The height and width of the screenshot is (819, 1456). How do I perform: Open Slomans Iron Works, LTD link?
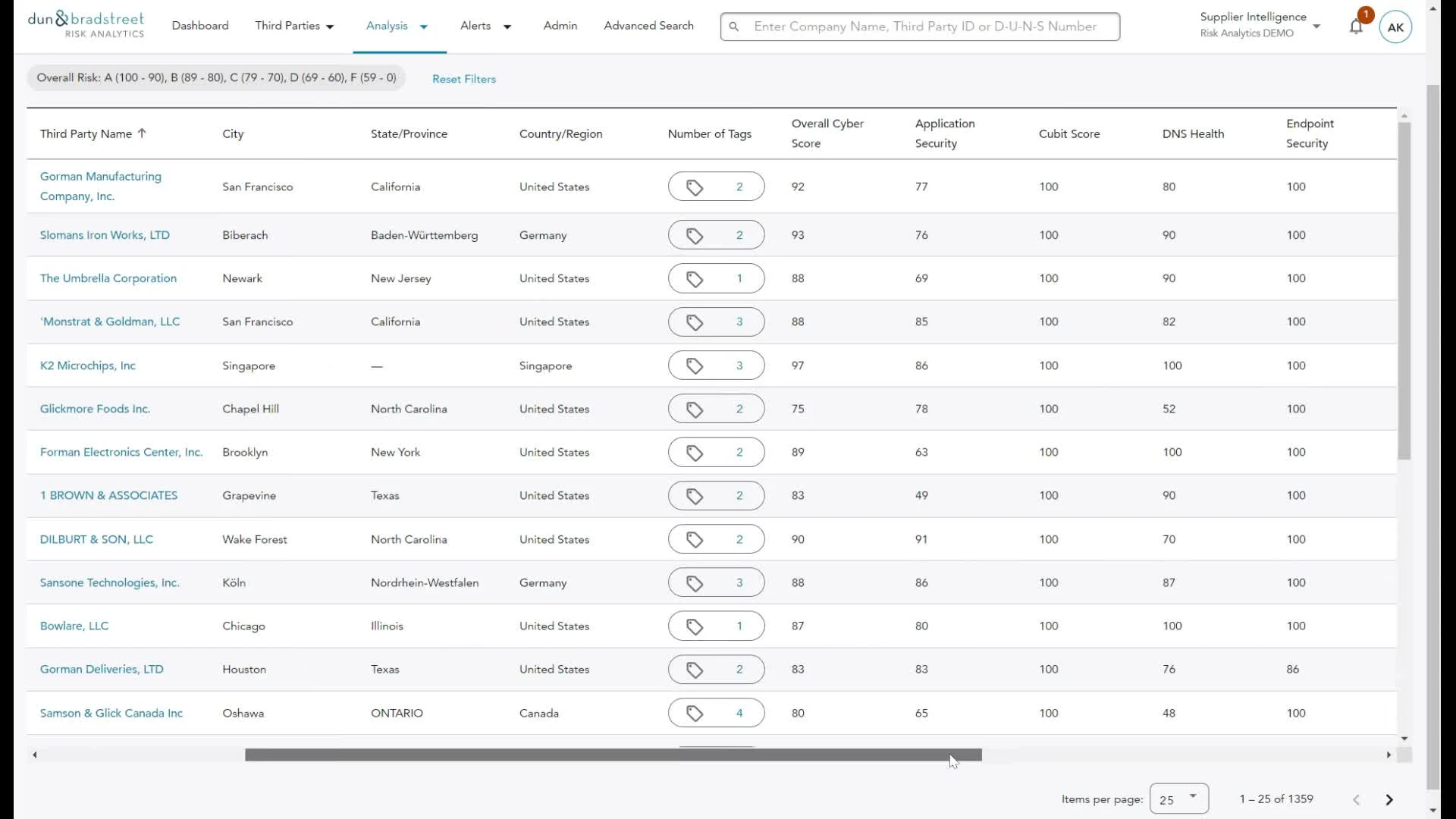(x=105, y=235)
